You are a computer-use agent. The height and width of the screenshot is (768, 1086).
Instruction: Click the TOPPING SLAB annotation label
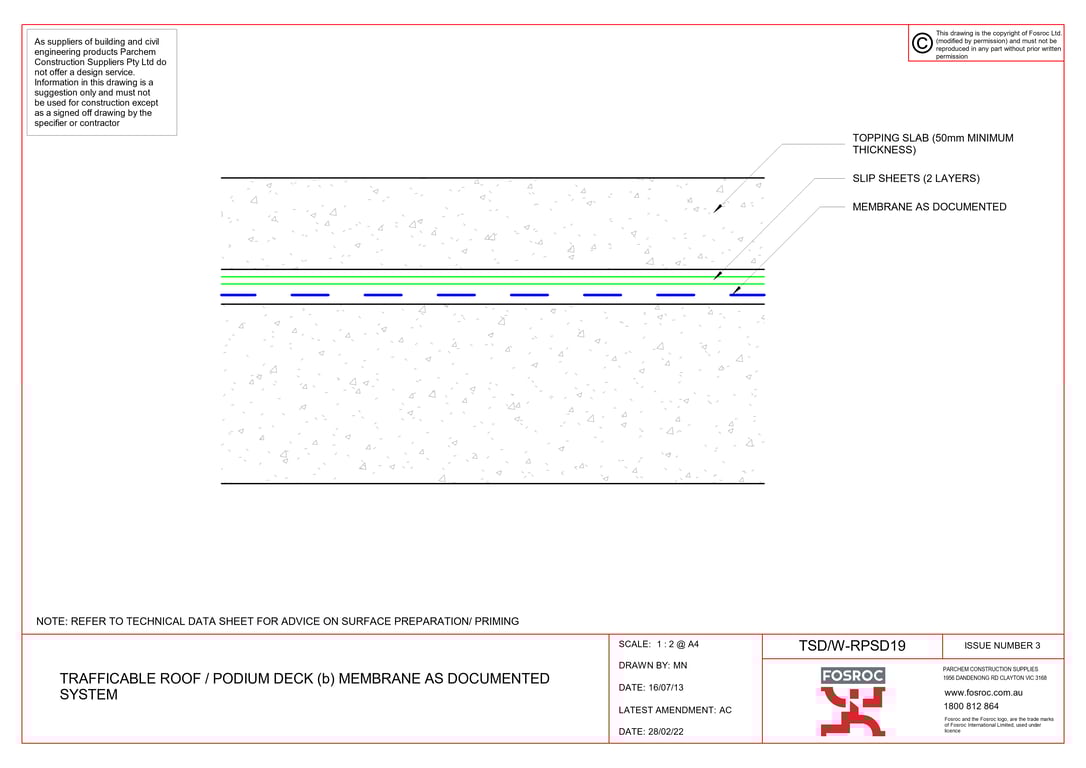(x=932, y=144)
